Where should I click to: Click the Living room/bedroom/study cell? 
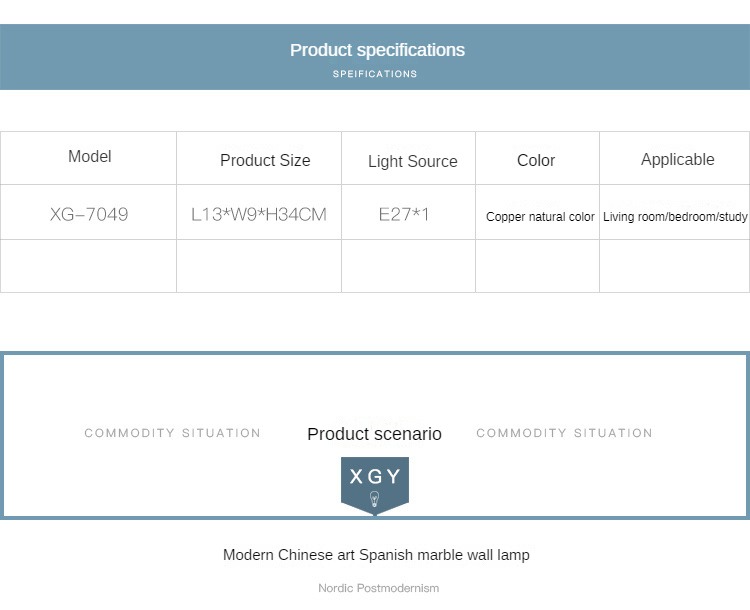coord(675,217)
